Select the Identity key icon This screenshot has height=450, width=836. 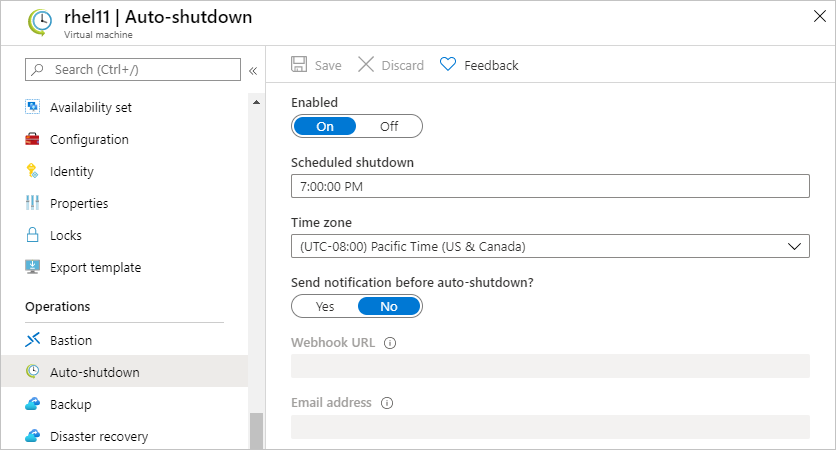click(33, 171)
